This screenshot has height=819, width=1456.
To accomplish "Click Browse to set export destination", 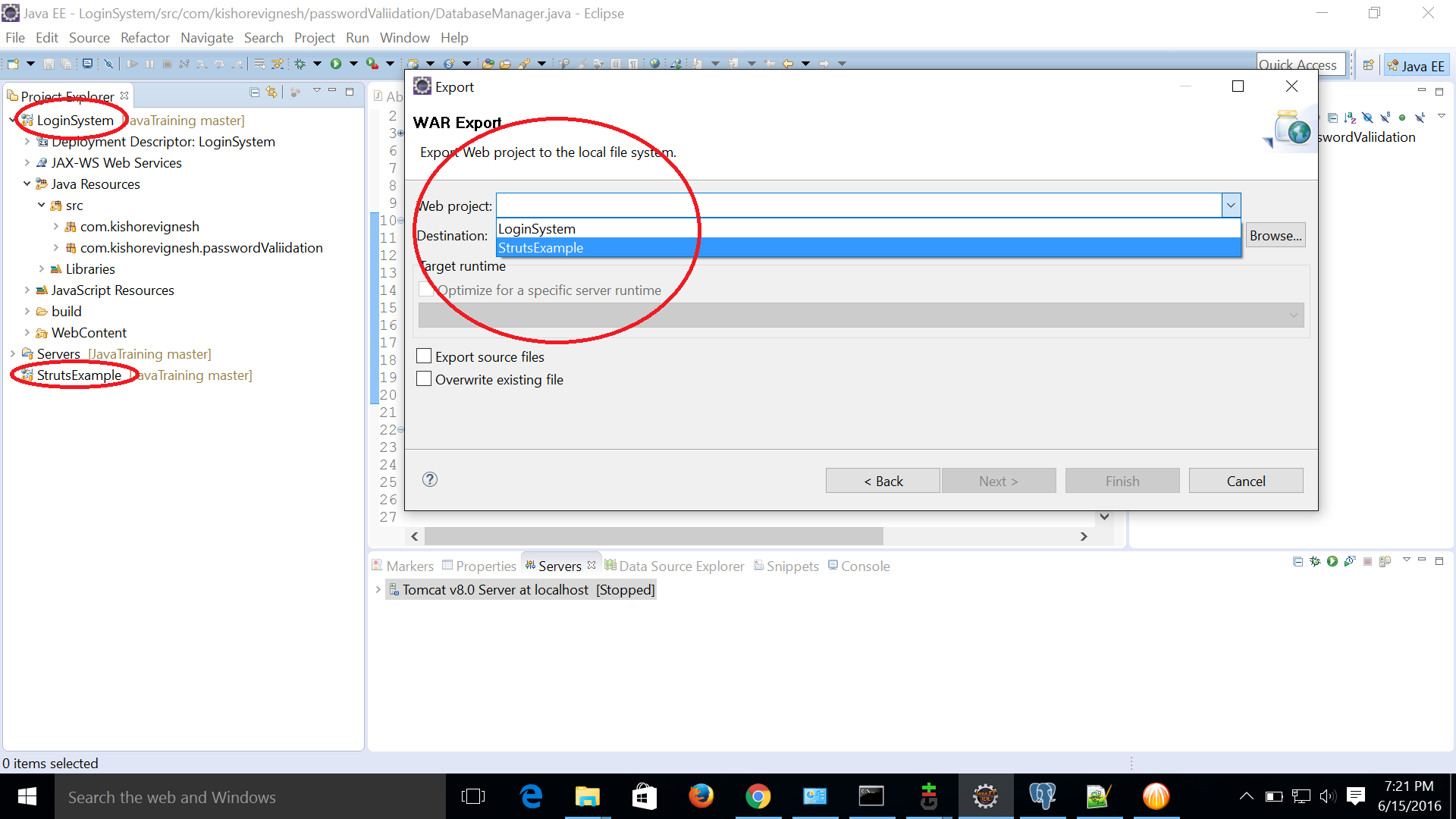I will [1277, 235].
